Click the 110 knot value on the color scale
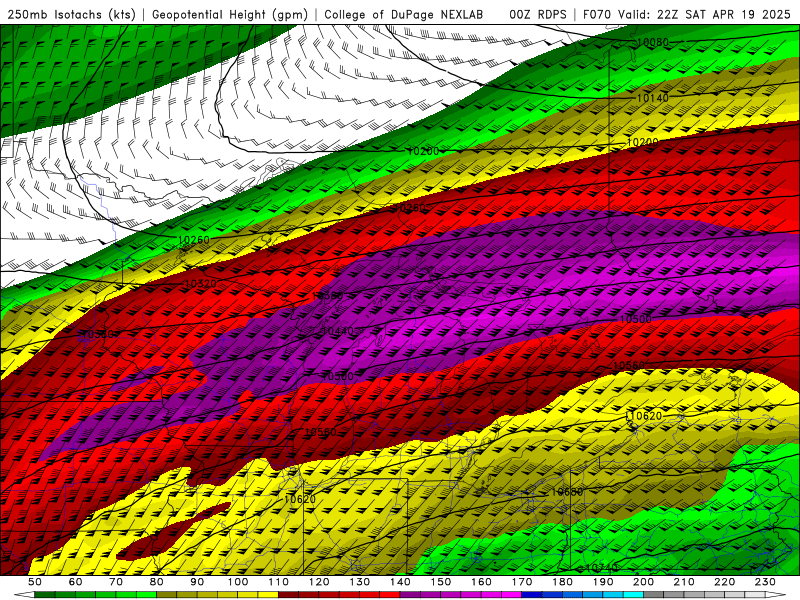The height and width of the screenshot is (600, 800). 278,582
